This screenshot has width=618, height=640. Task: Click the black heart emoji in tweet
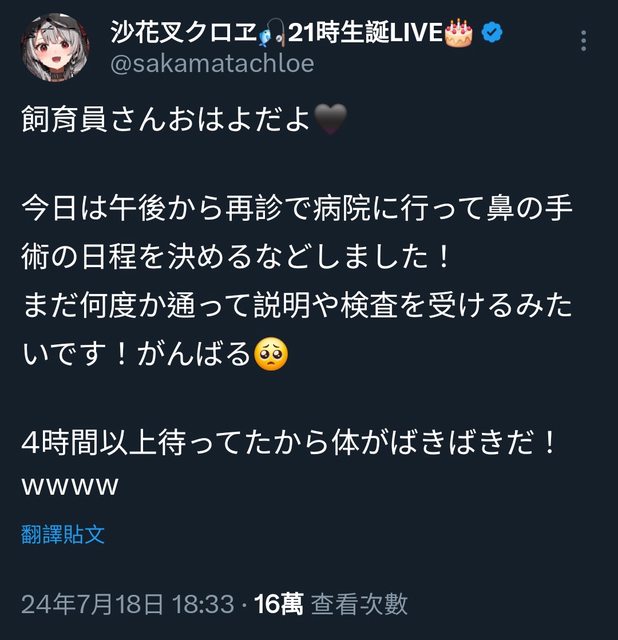(330, 119)
